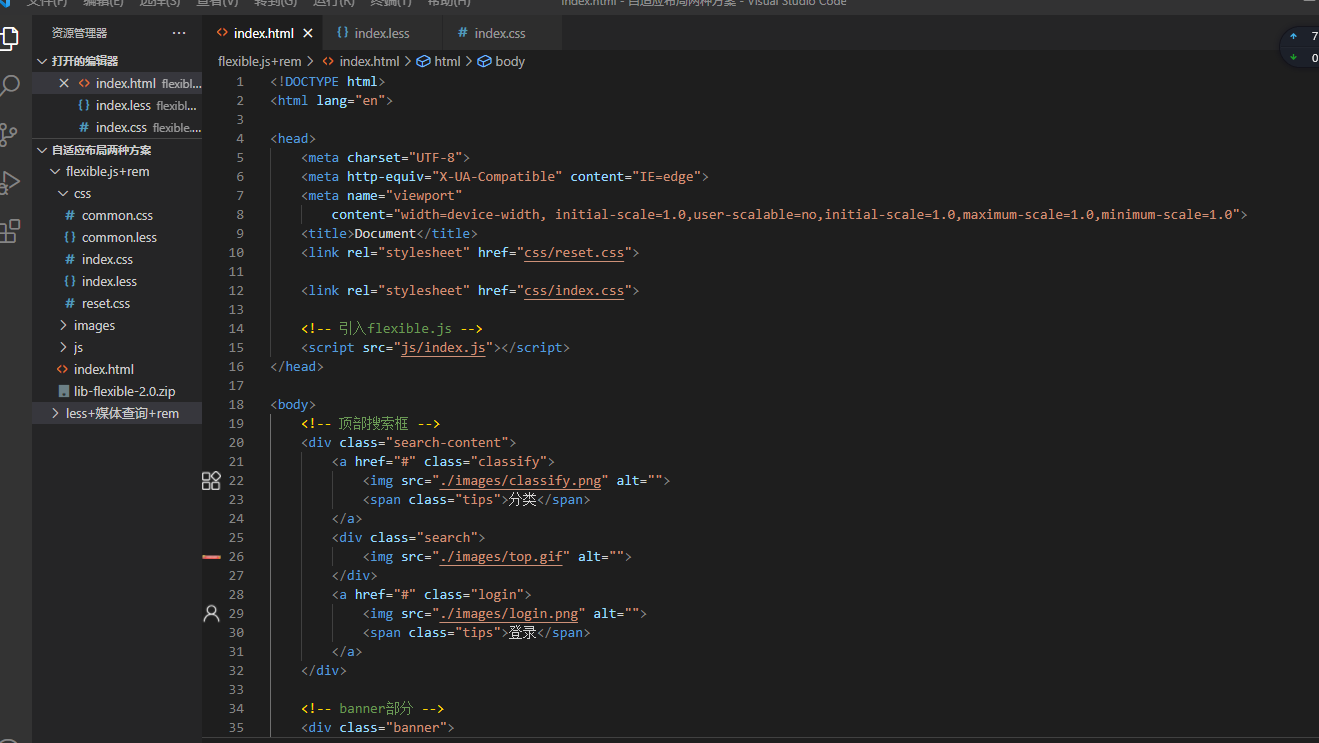The image size is (1319, 743).
Task: Open common.css in the css folder
Action: [117, 216]
